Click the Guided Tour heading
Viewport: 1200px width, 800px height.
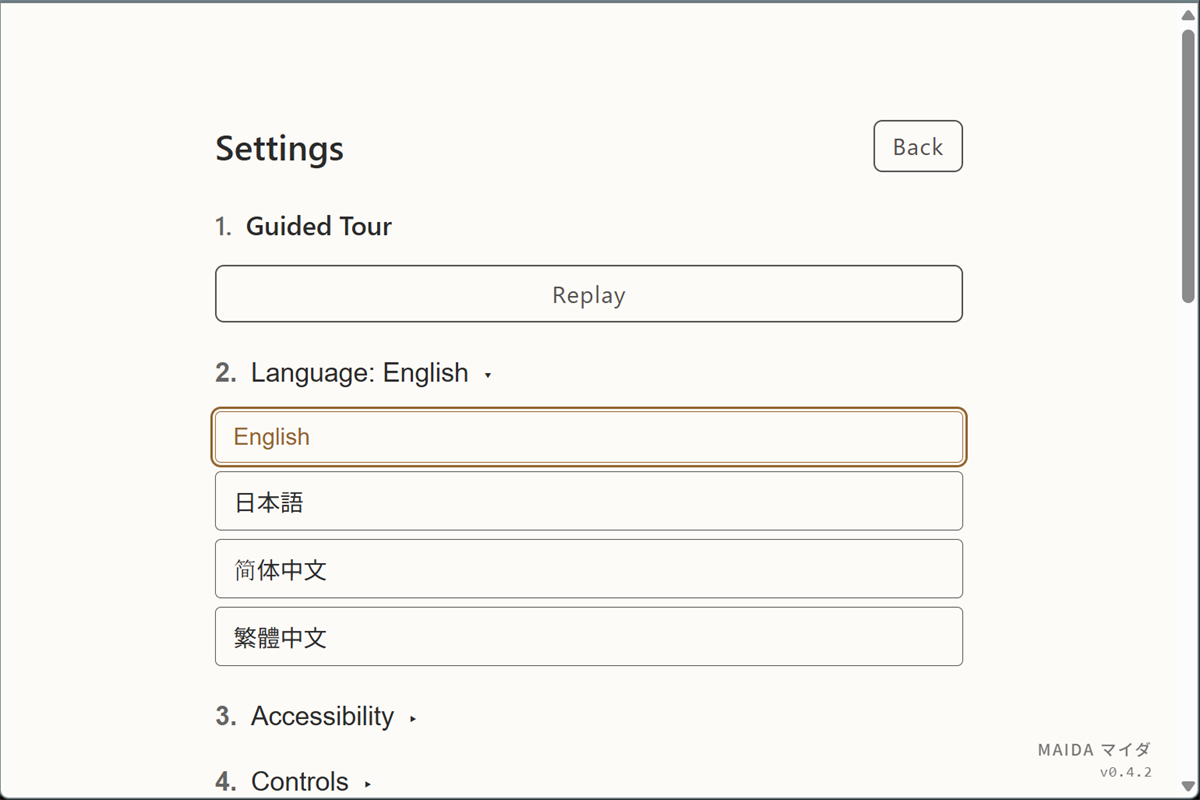319,226
